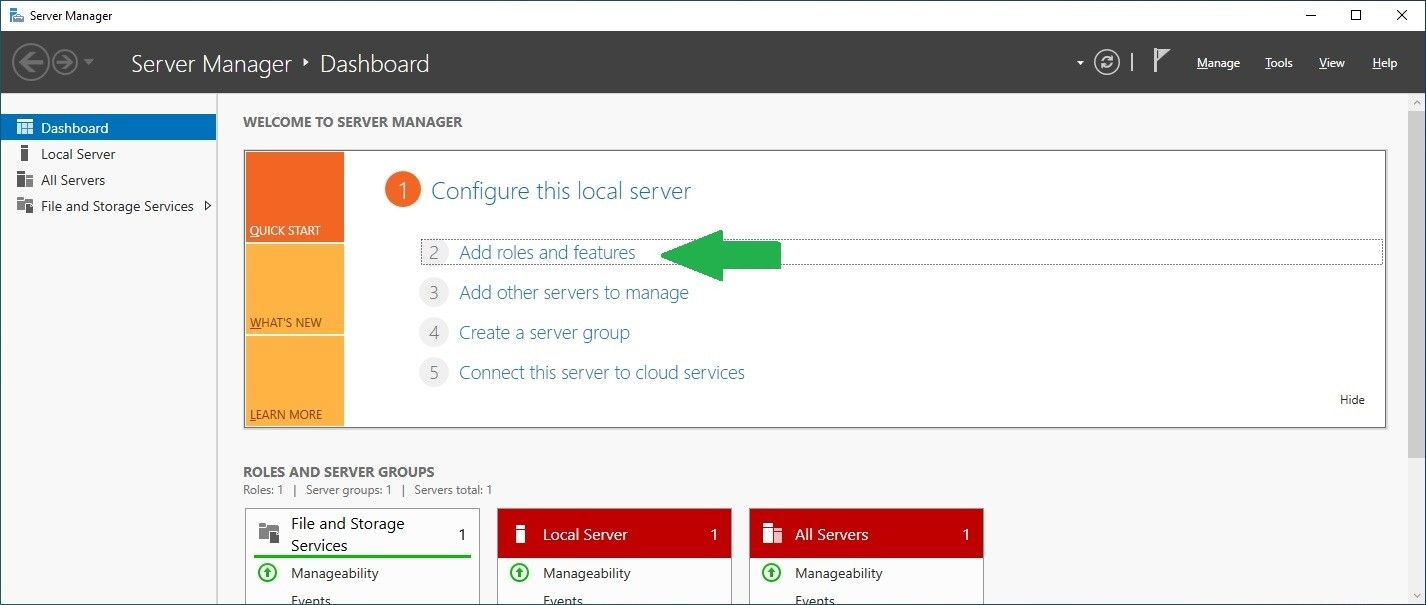Click green status icon in All Servers tile
This screenshot has width=1426, height=605.
click(x=771, y=573)
